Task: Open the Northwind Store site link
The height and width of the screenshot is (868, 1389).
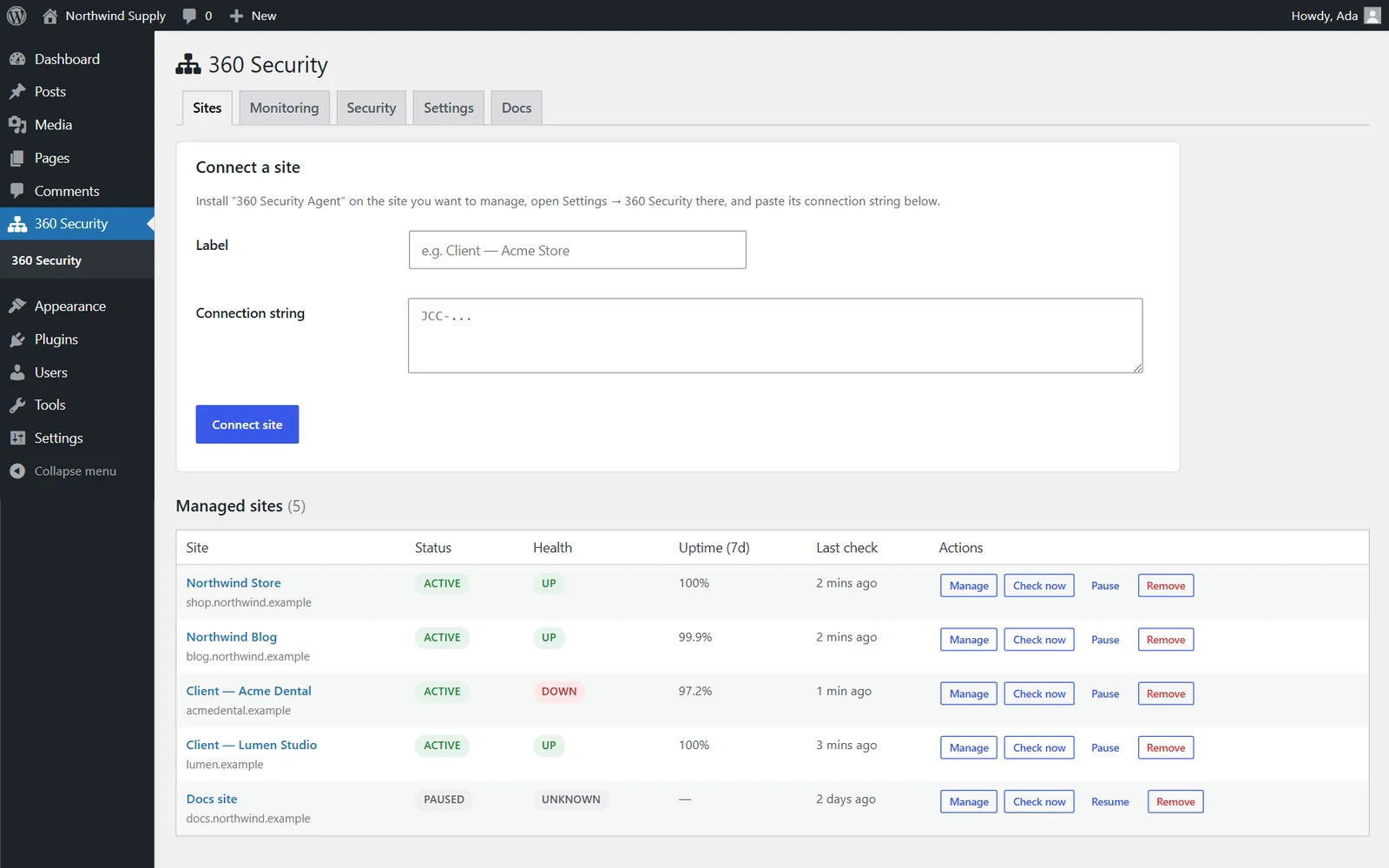Action: [x=234, y=583]
